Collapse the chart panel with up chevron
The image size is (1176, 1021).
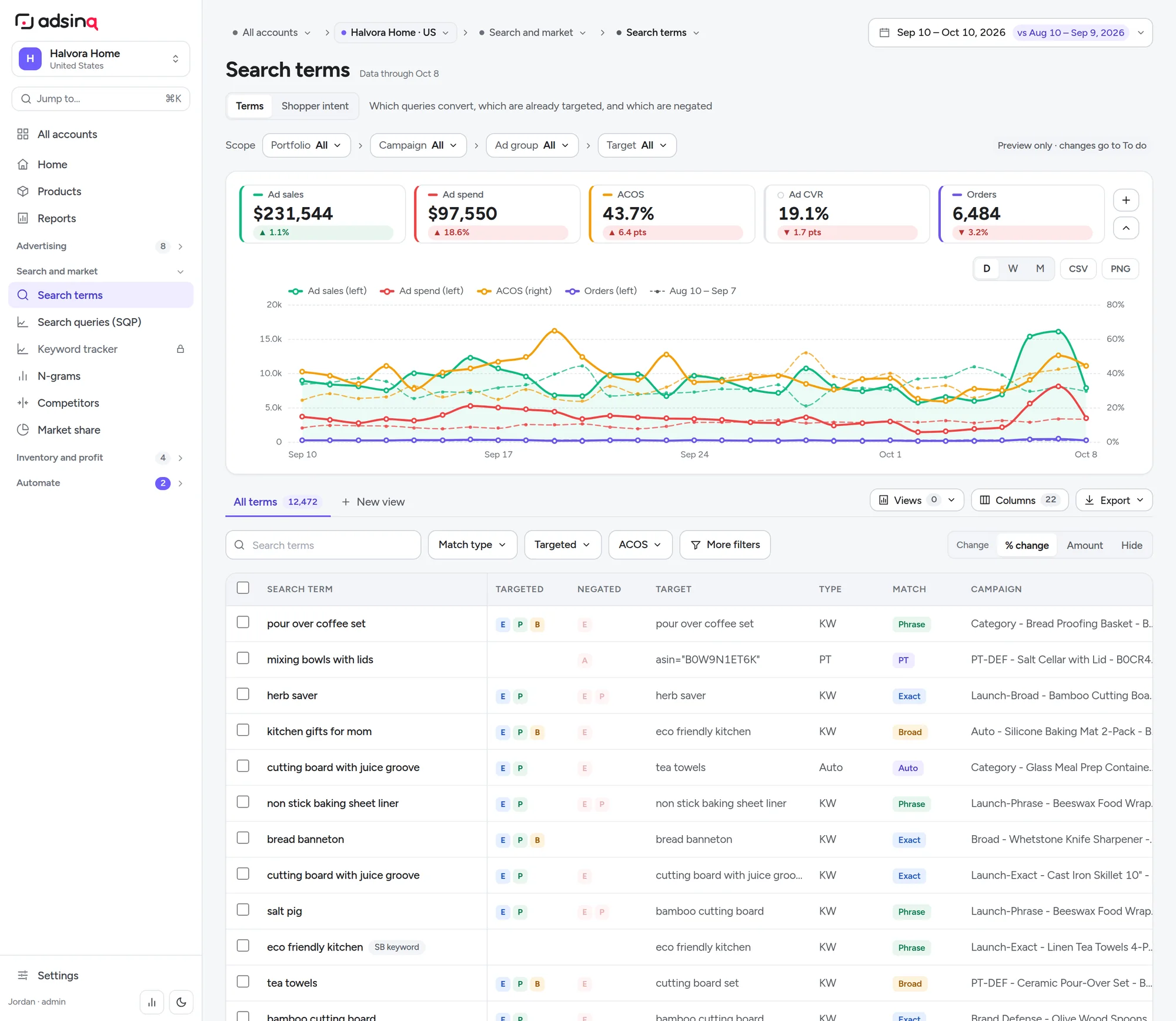1126,228
